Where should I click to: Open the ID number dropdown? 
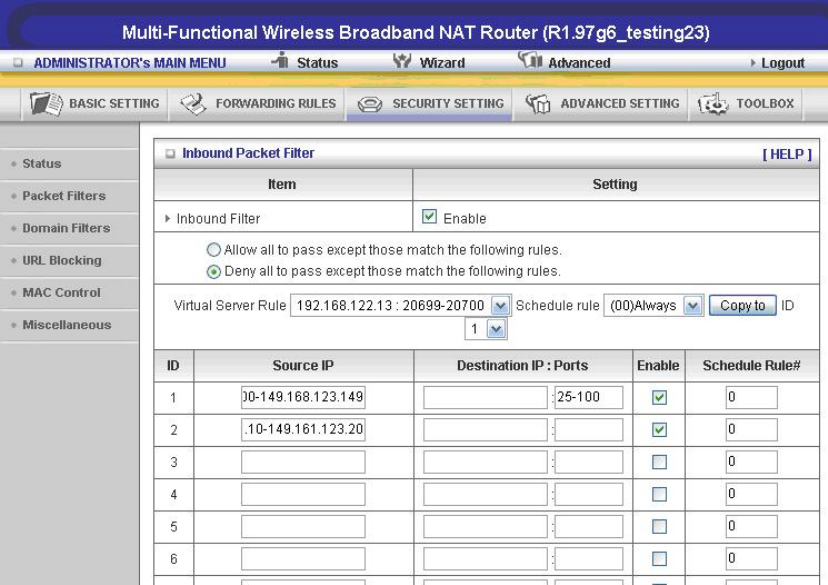tap(486, 329)
